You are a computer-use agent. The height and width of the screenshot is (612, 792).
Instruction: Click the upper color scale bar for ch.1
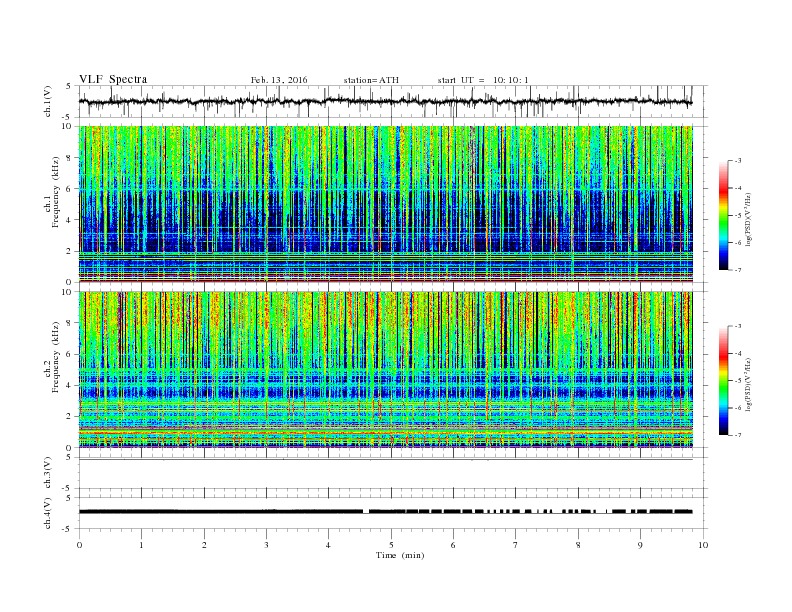click(x=723, y=215)
